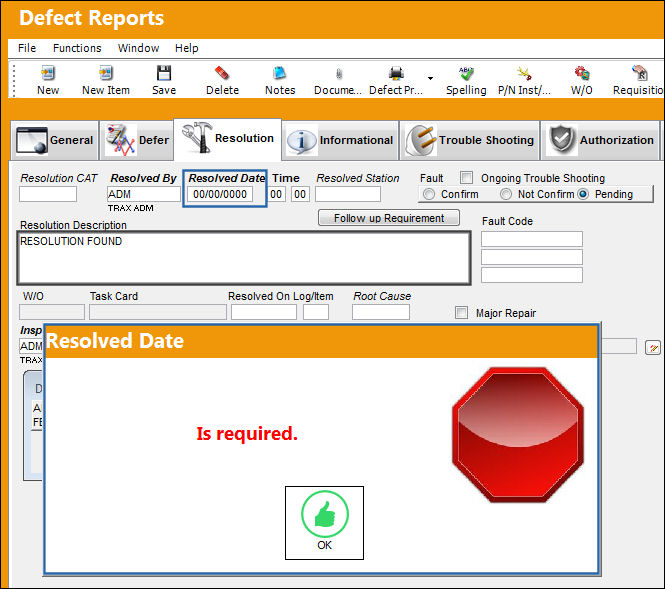Click the Follow up Requirement button
The height and width of the screenshot is (589, 665).
pos(389,218)
